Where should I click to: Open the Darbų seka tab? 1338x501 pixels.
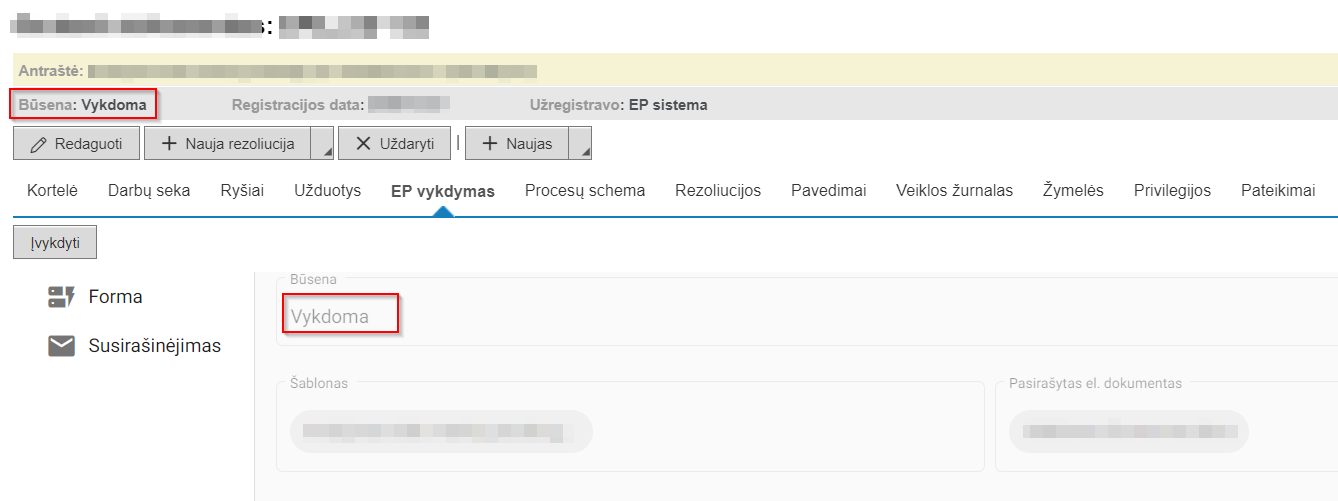click(x=149, y=190)
